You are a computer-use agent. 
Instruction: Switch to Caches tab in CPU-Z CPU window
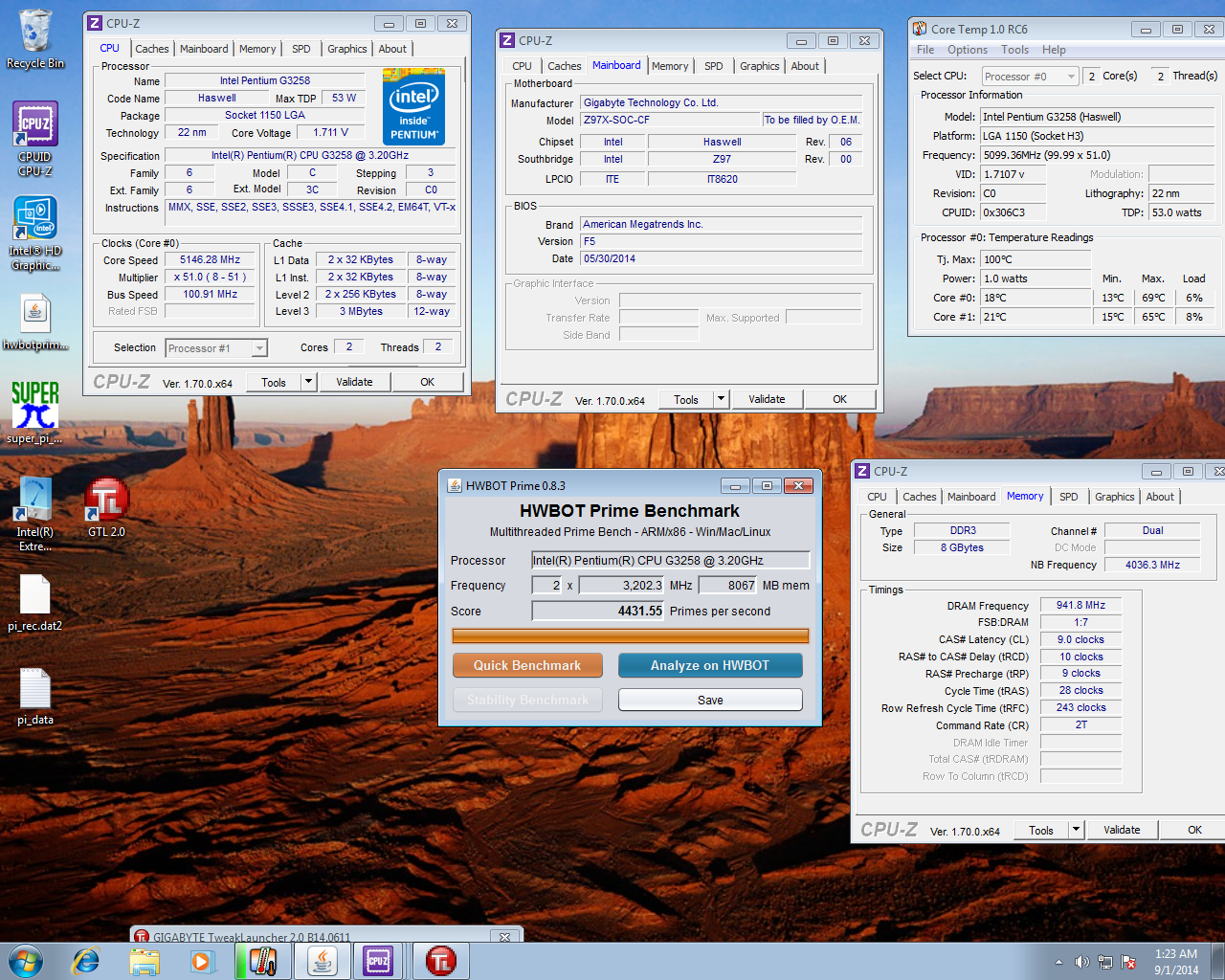(x=151, y=49)
